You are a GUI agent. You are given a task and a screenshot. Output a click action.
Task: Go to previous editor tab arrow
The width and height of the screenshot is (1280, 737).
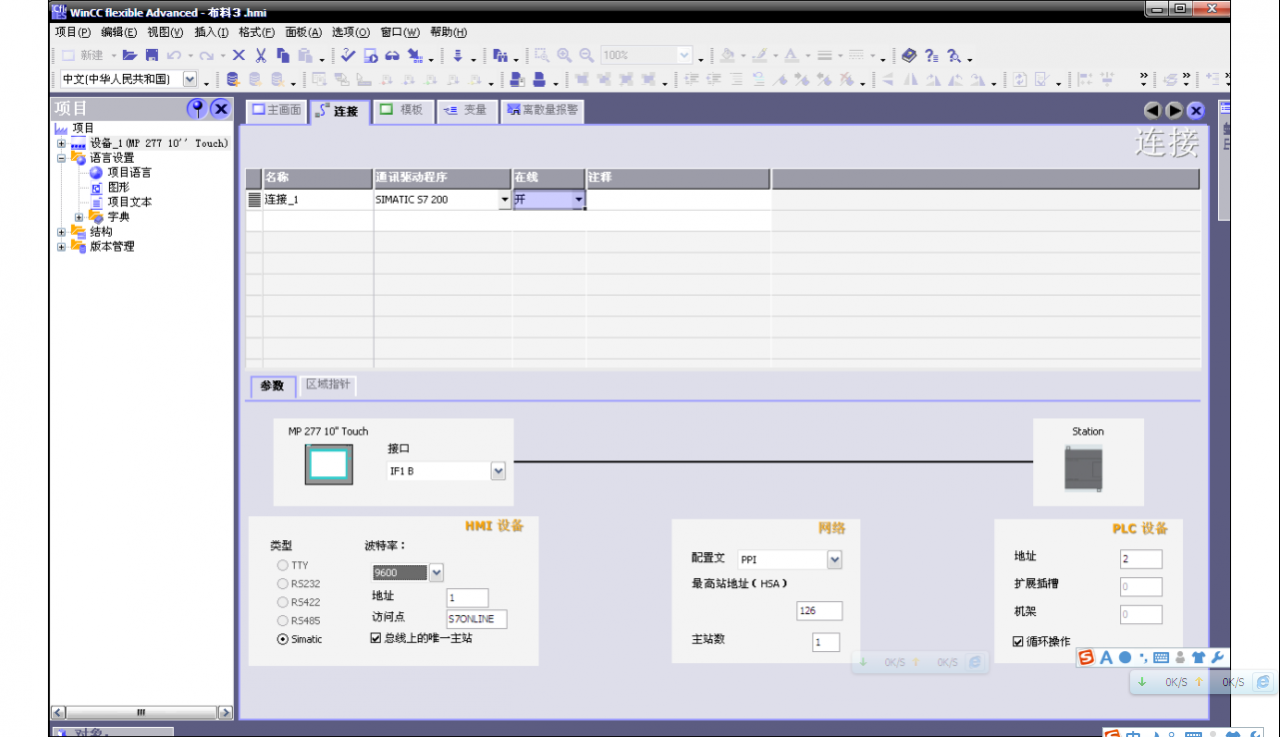point(1152,111)
